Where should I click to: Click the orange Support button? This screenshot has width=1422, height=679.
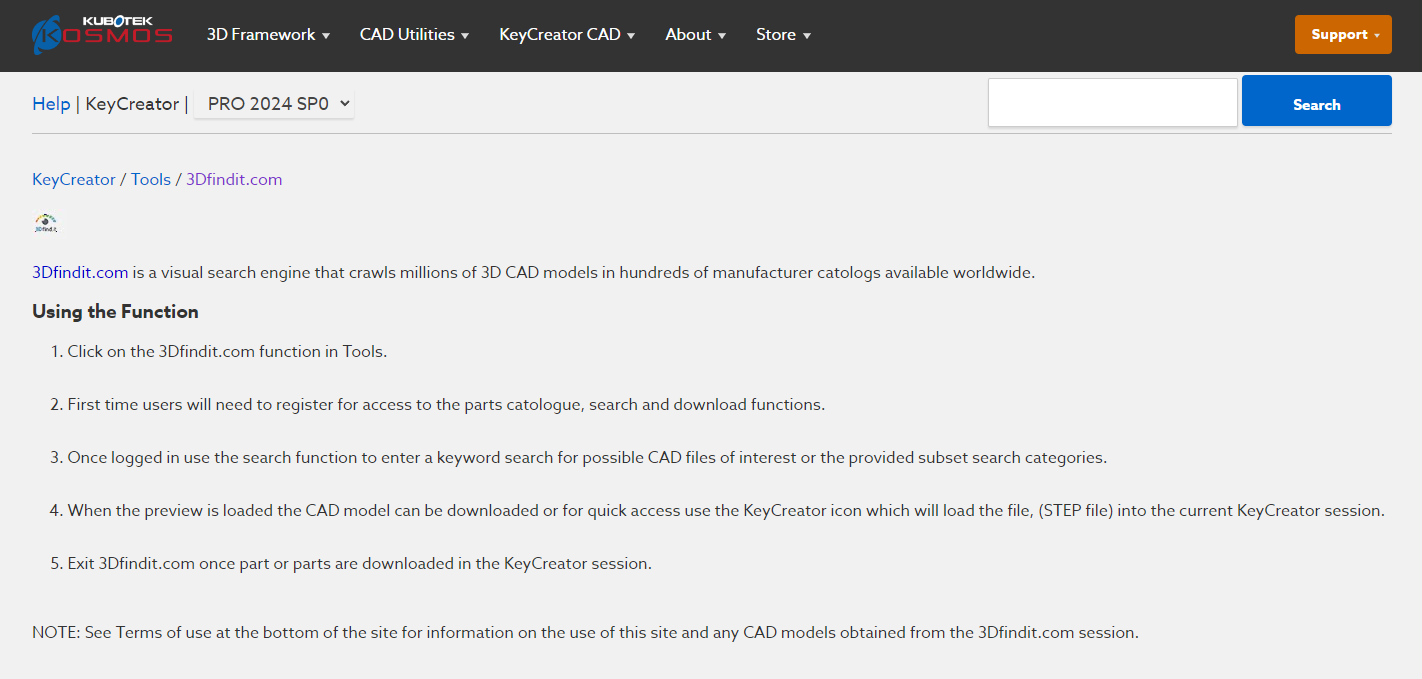pyautogui.click(x=1343, y=34)
